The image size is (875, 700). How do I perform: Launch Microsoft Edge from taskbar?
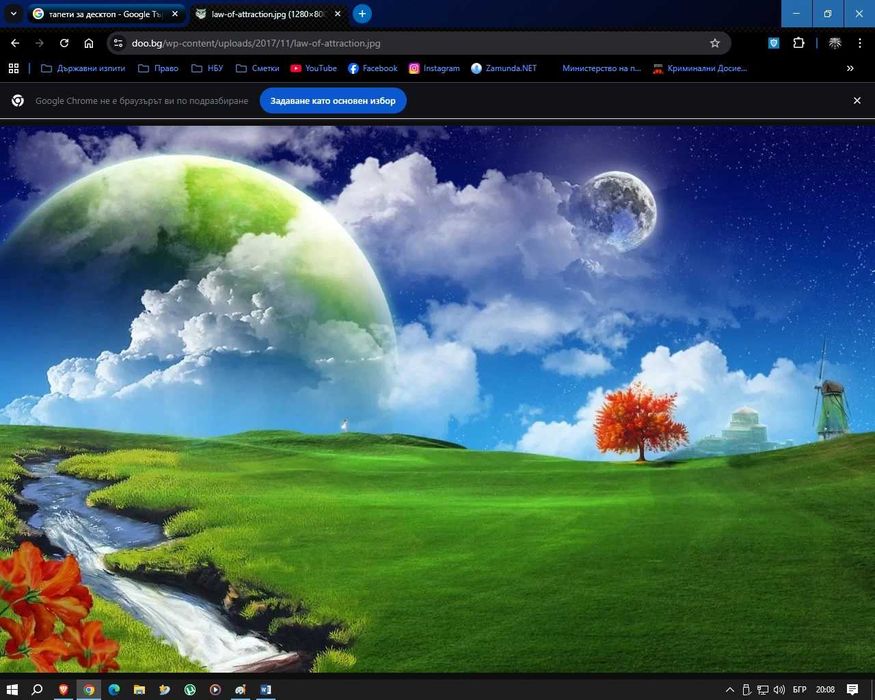pyautogui.click(x=114, y=689)
